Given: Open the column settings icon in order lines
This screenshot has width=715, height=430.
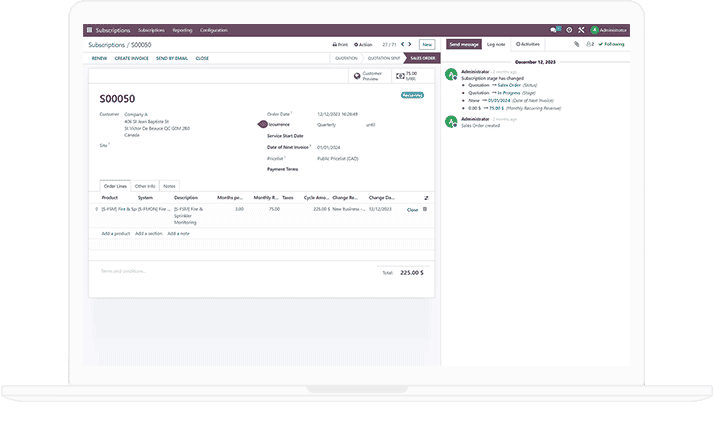Looking at the screenshot, I should coord(425,198).
